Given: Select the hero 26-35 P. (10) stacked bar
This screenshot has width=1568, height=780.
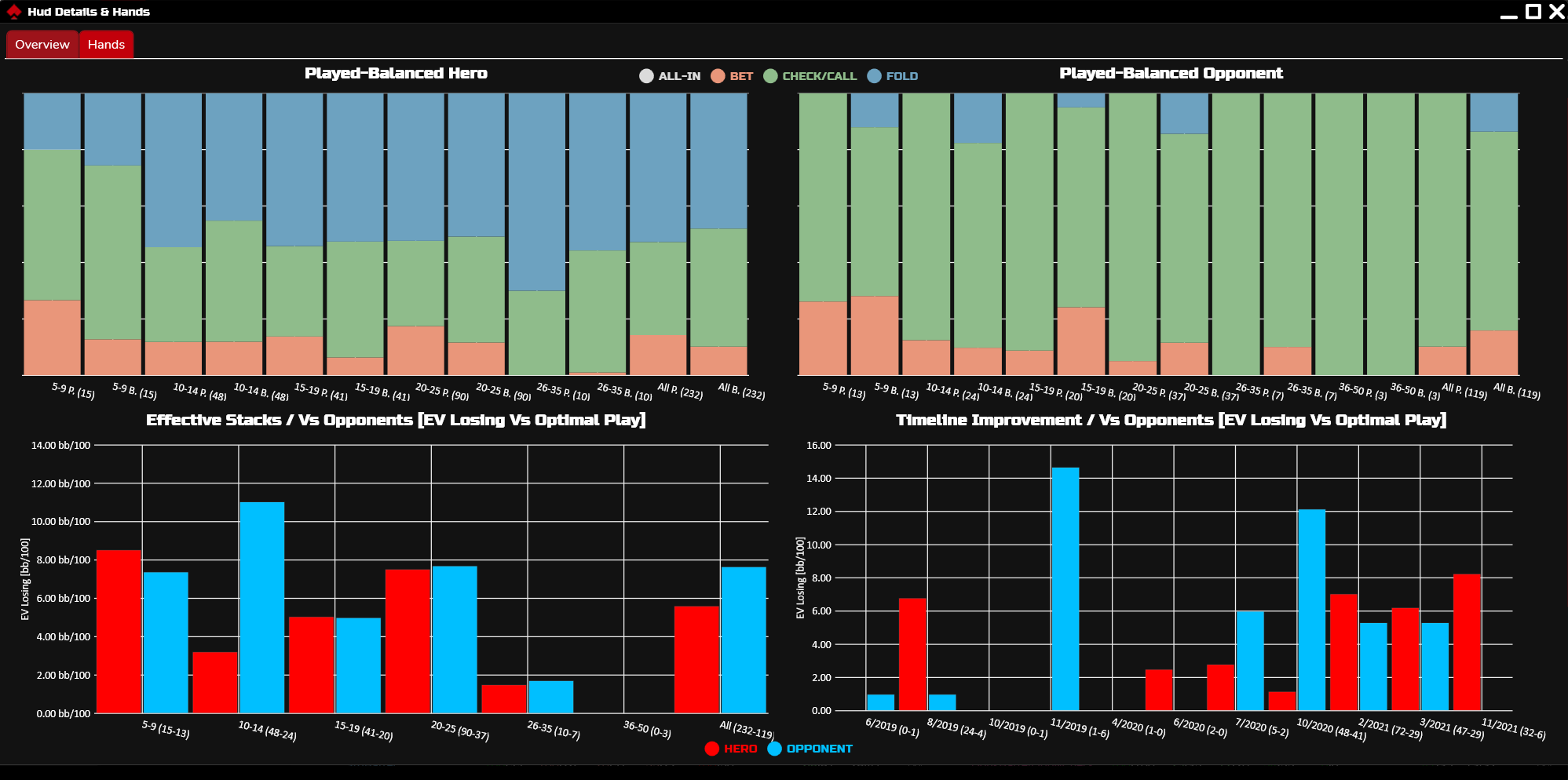Looking at the screenshot, I should coord(537,234).
